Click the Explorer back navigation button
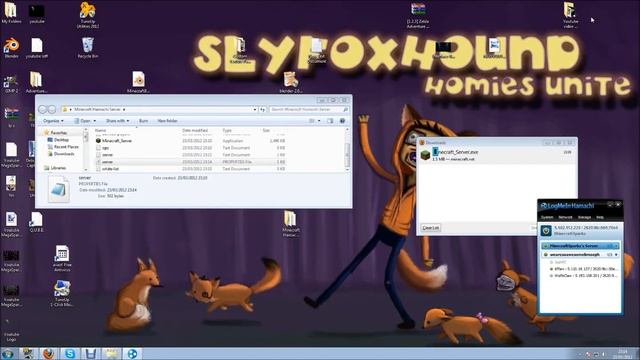The width and height of the screenshot is (640, 360). pos(42,109)
